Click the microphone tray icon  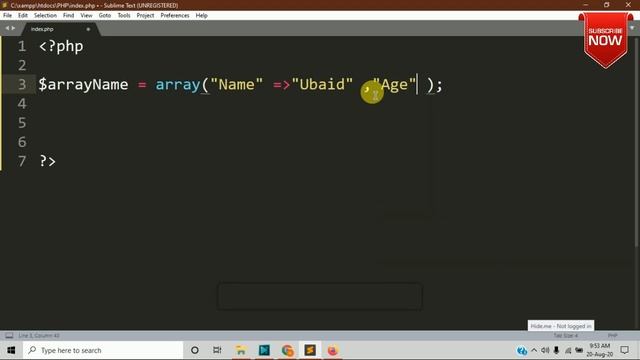[556, 350]
